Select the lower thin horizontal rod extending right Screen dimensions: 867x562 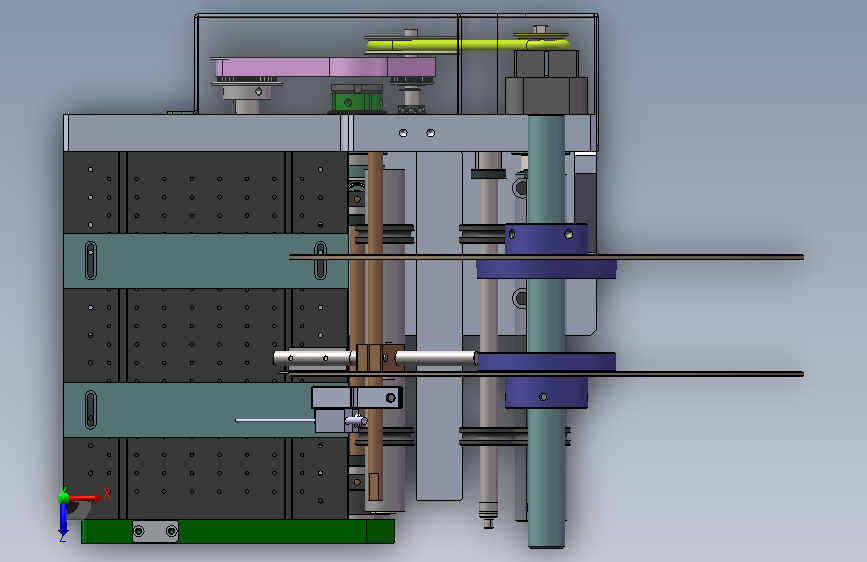click(x=546, y=374)
